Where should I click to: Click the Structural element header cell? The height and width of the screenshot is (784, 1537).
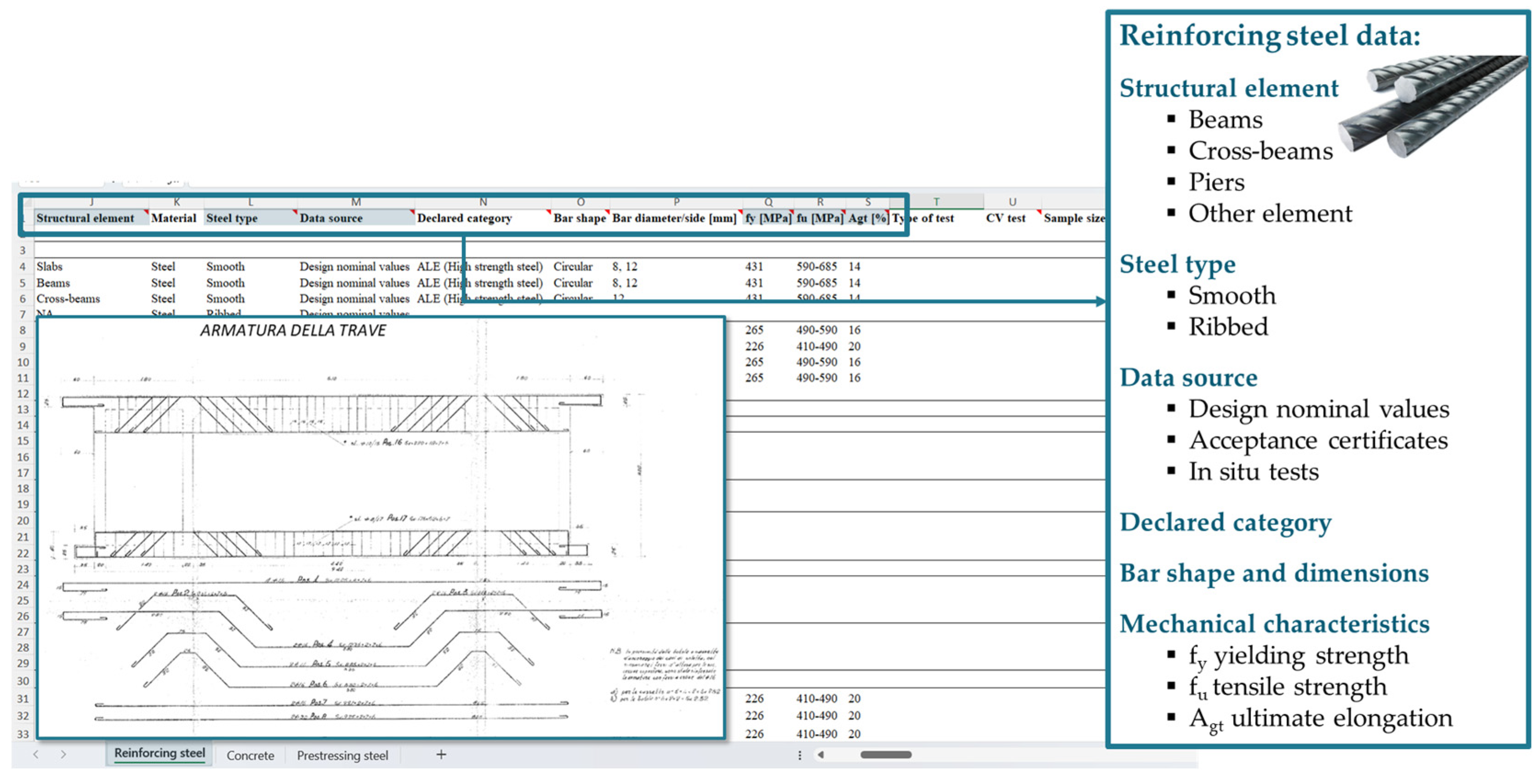pyautogui.click(x=85, y=218)
